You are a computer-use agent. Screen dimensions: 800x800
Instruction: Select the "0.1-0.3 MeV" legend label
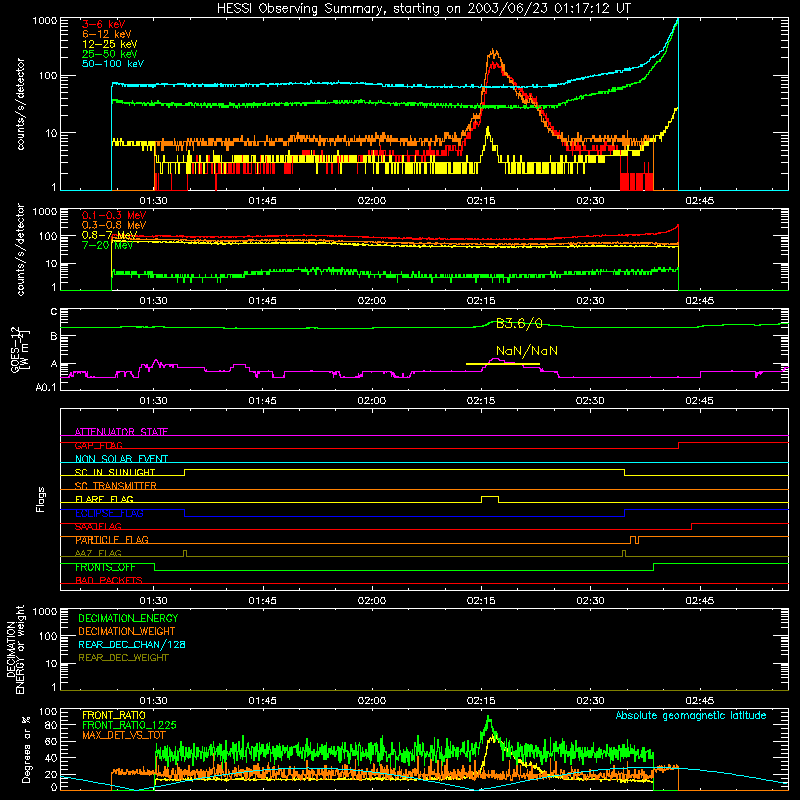[113, 215]
